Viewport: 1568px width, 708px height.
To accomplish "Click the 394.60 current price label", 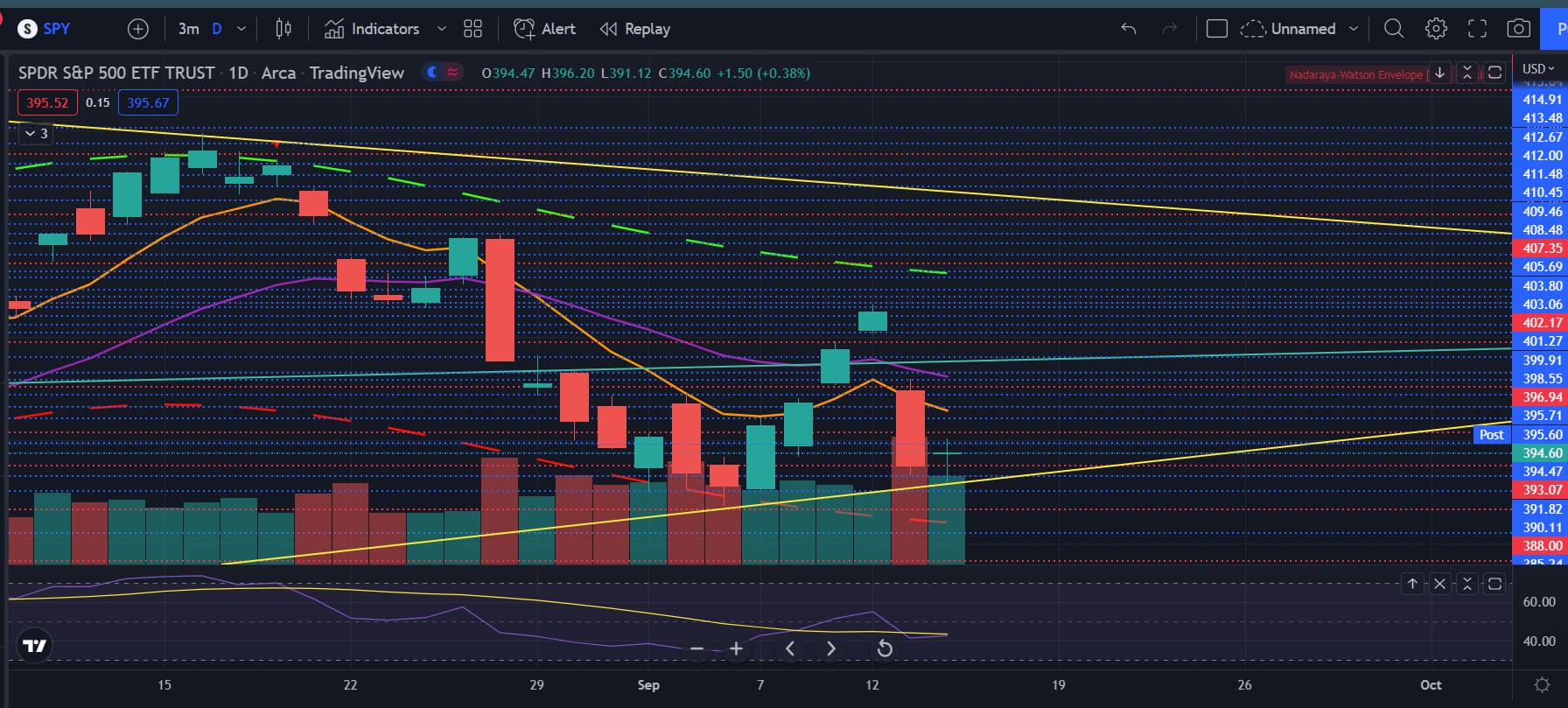I will click(1541, 452).
